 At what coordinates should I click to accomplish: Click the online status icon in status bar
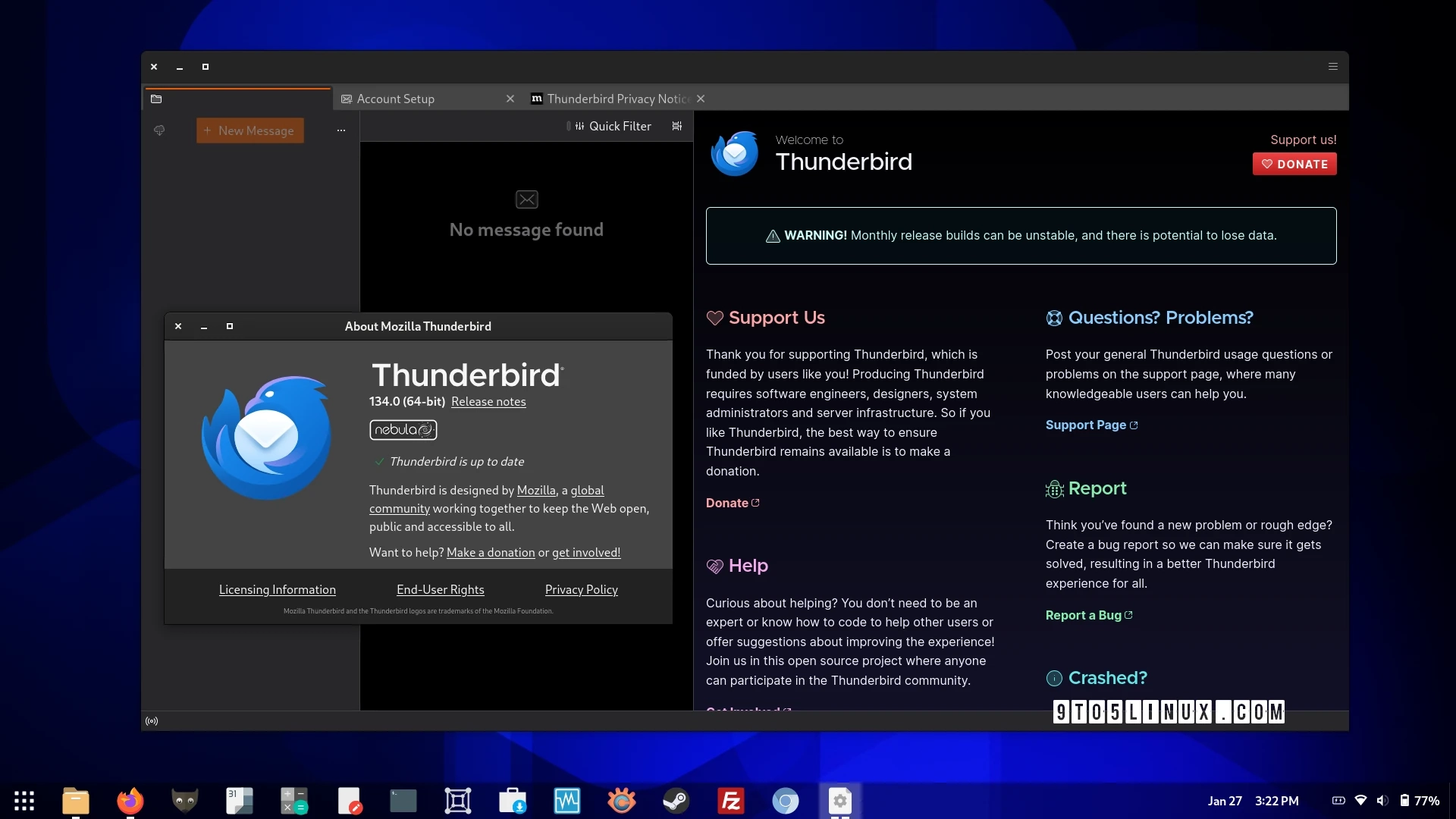point(152,721)
